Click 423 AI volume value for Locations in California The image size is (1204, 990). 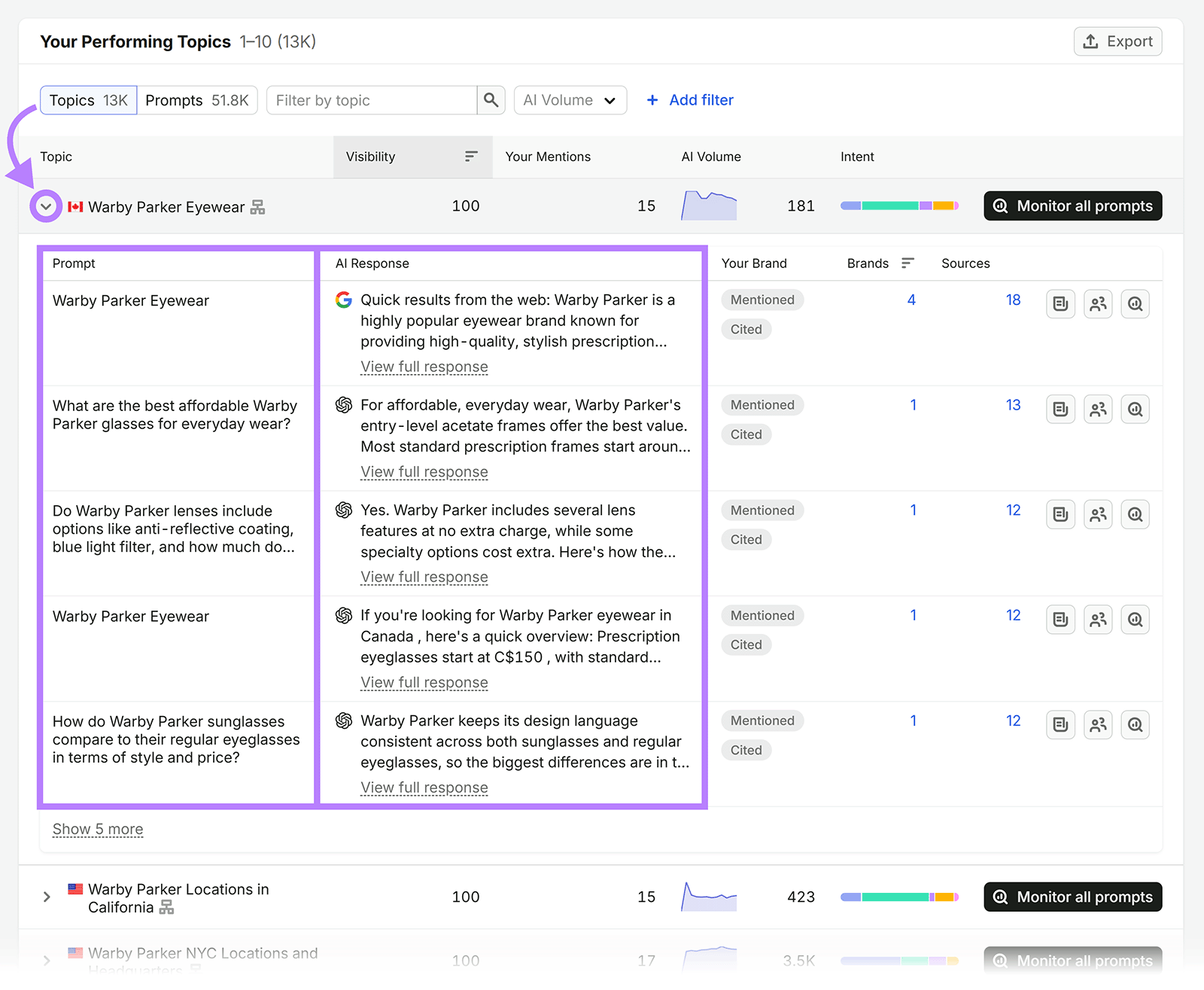click(x=801, y=897)
